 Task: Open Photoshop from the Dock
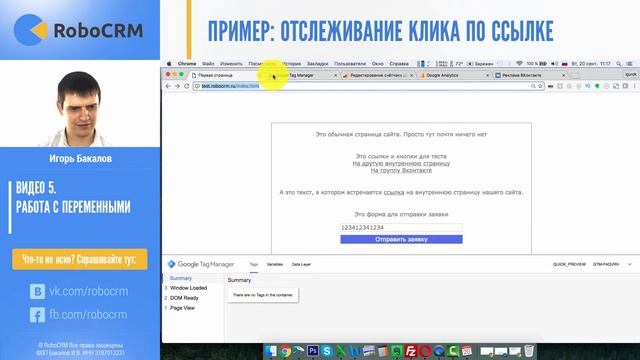click(313, 351)
